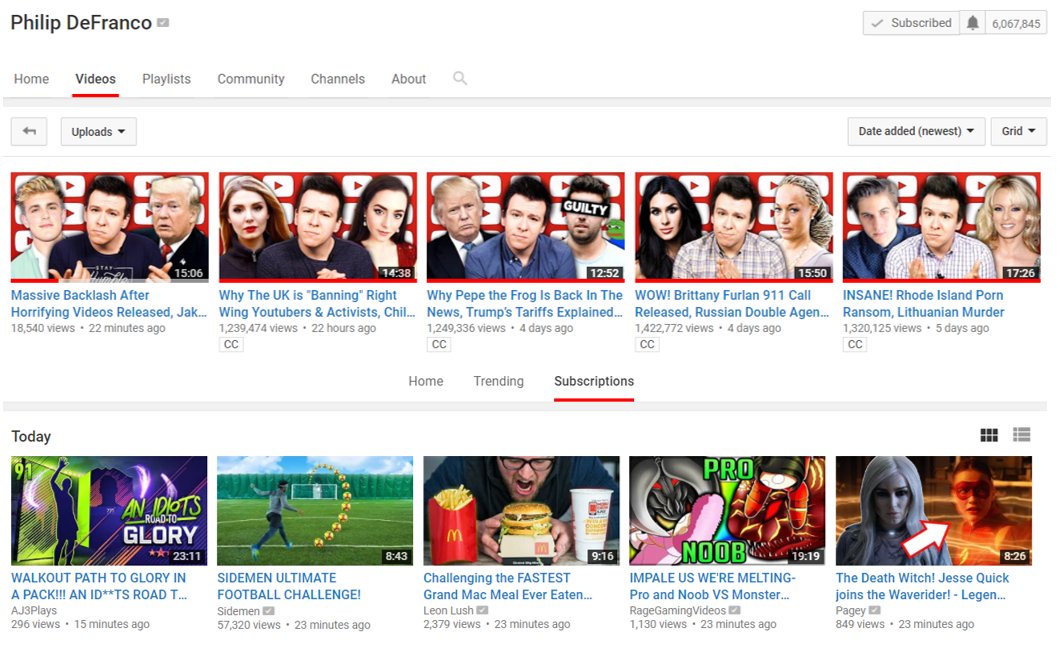
Task: Open INSANE! Rhode Island Porn Ransom title
Action: click(x=924, y=303)
